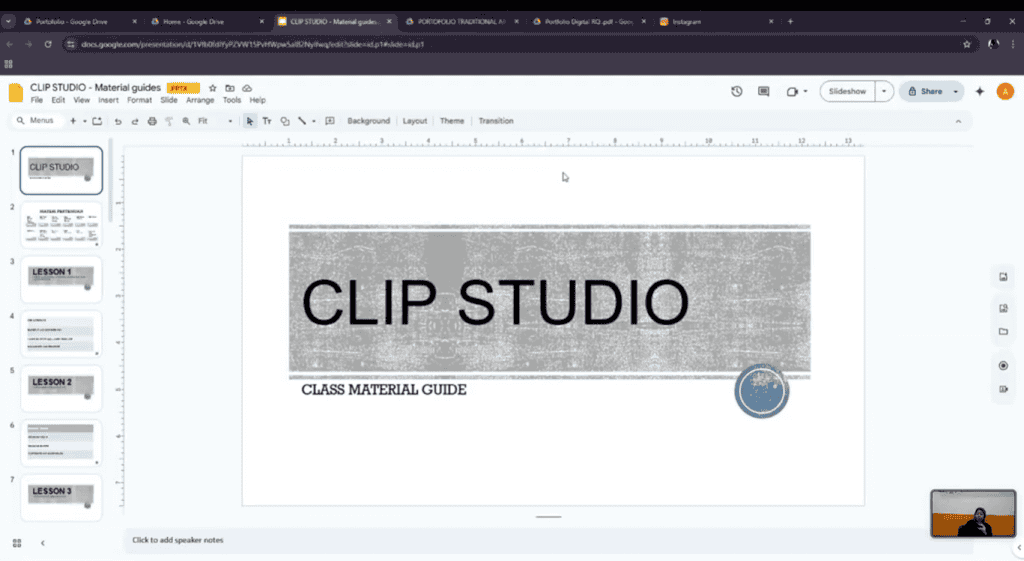
Task: Open the version history clock icon
Action: [737, 91]
